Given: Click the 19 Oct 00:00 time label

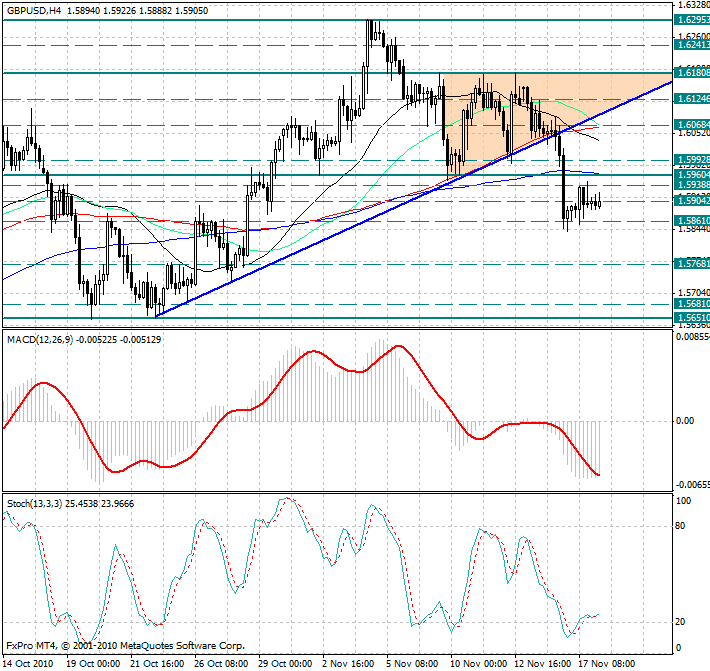Looking at the screenshot, I should (x=93, y=664).
